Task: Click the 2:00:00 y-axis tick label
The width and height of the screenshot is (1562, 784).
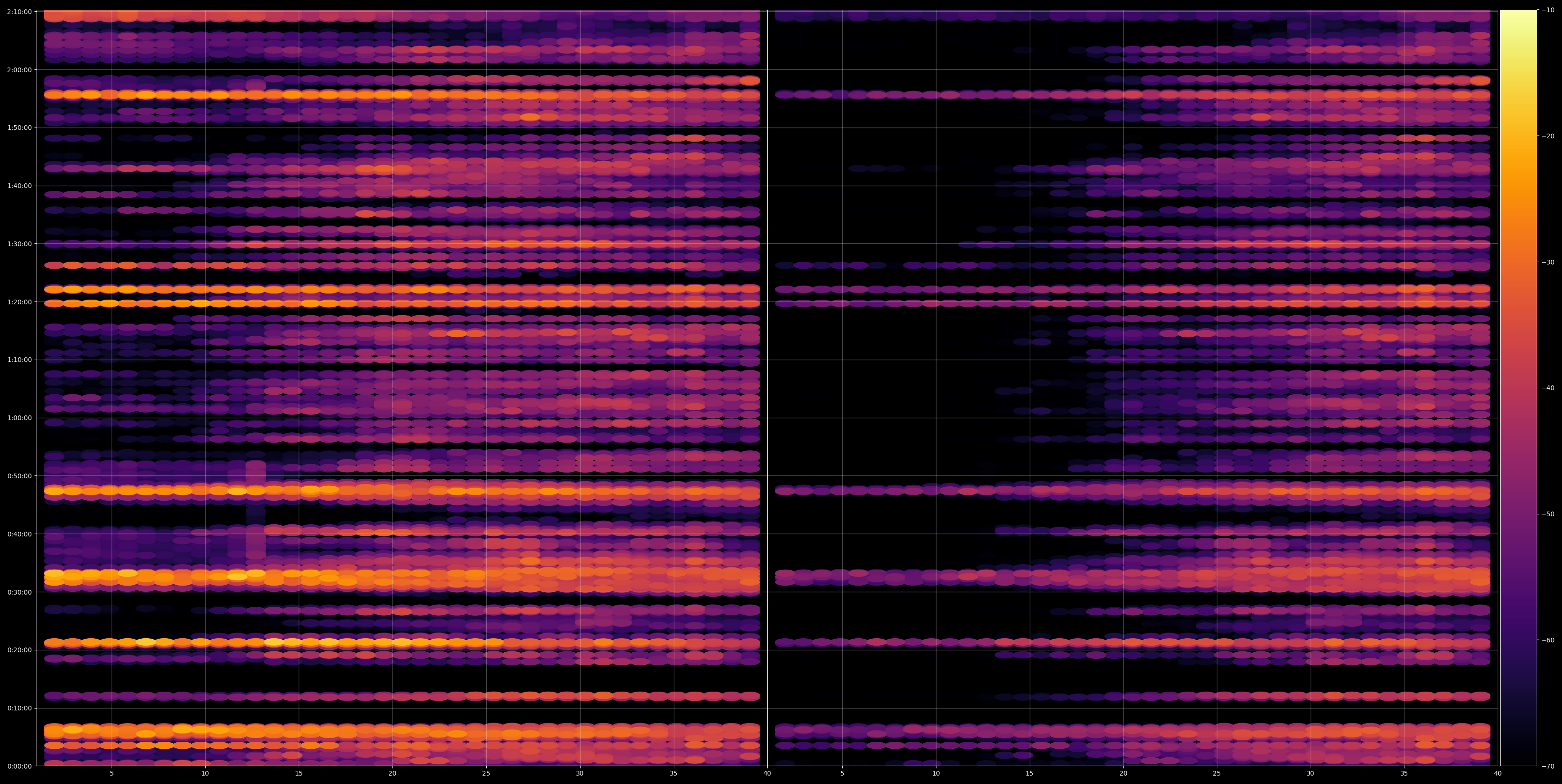Action: coord(20,70)
